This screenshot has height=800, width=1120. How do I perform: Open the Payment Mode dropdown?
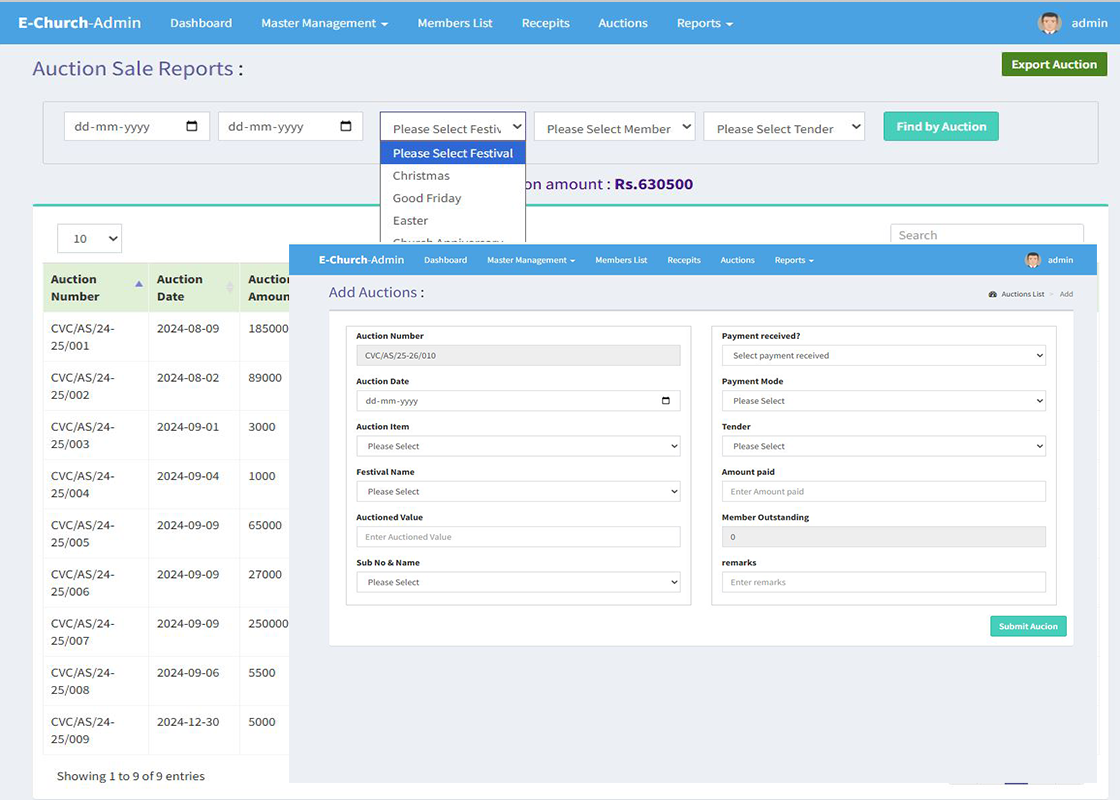coord(883,401)
